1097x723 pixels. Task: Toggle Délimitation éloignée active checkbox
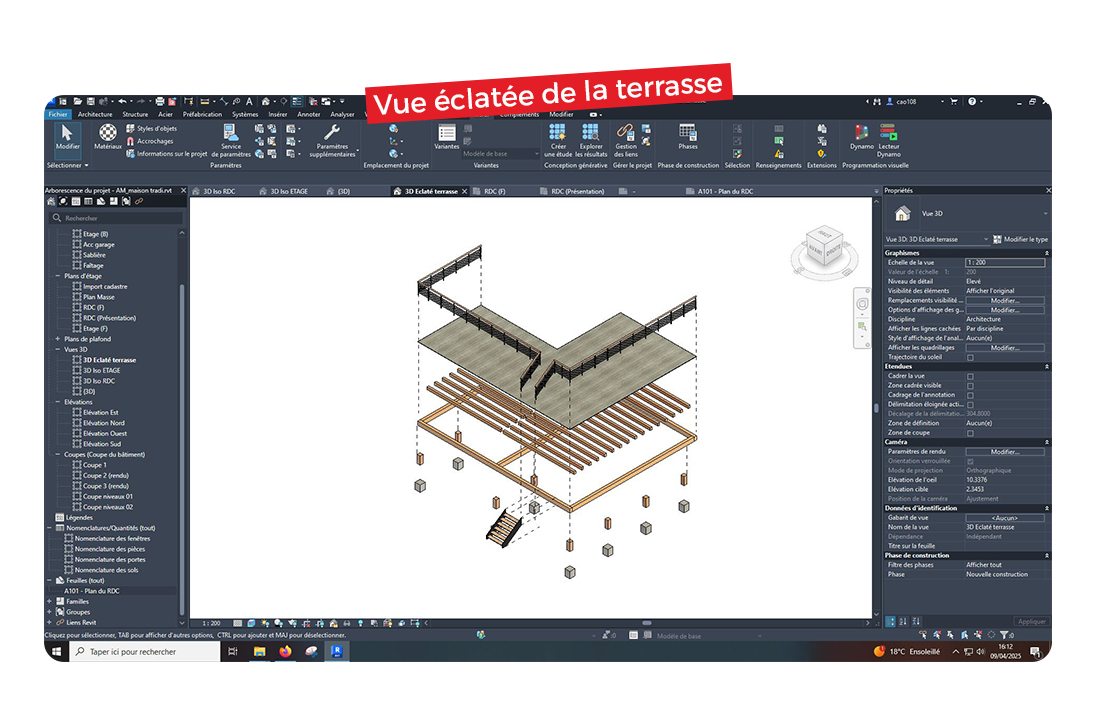coord(970,405)
